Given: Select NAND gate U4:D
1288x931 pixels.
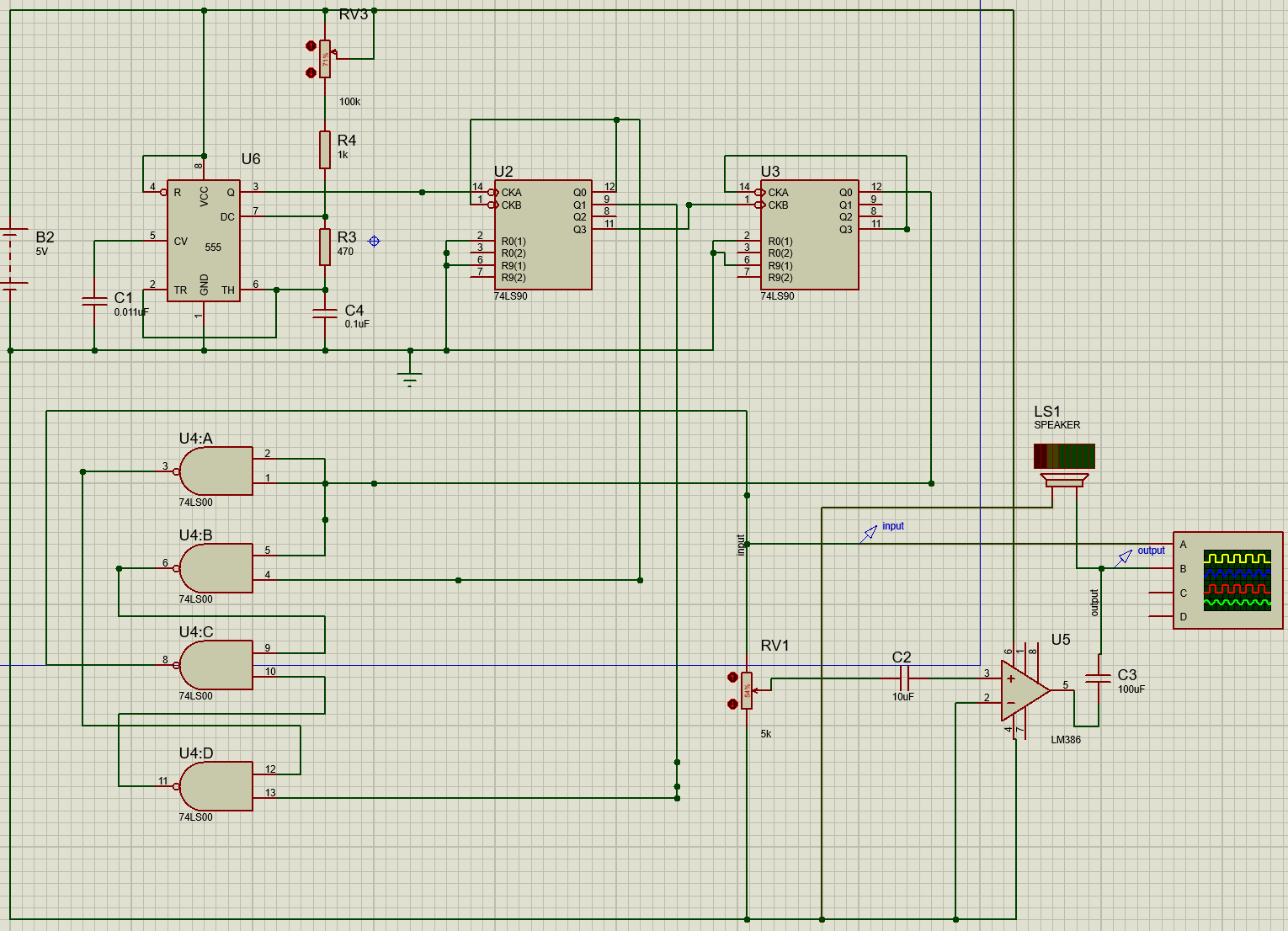Looking at the screenshot, I should click(x=216, y=786).
